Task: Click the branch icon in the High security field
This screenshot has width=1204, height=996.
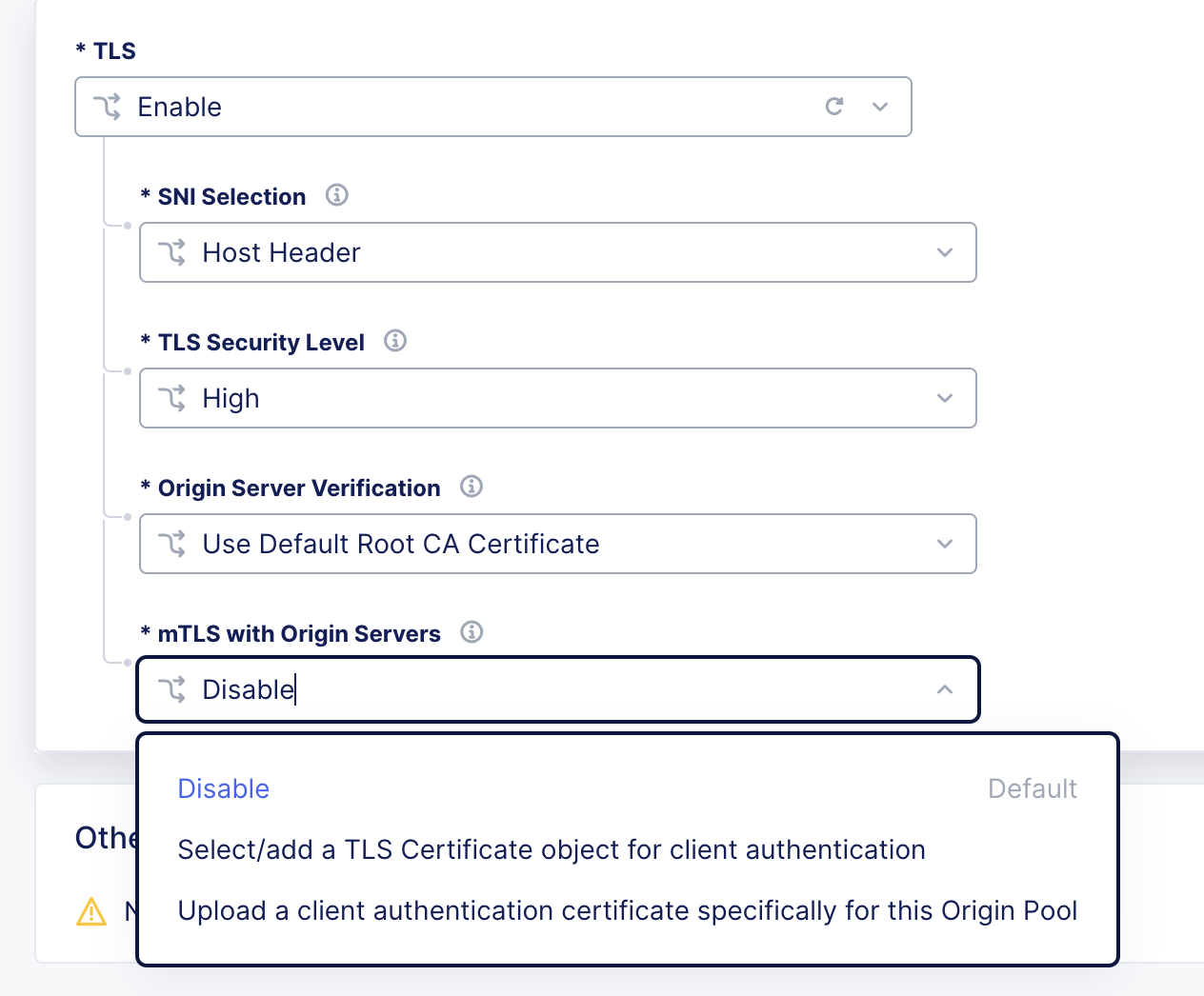Action: tap(172, 398)
